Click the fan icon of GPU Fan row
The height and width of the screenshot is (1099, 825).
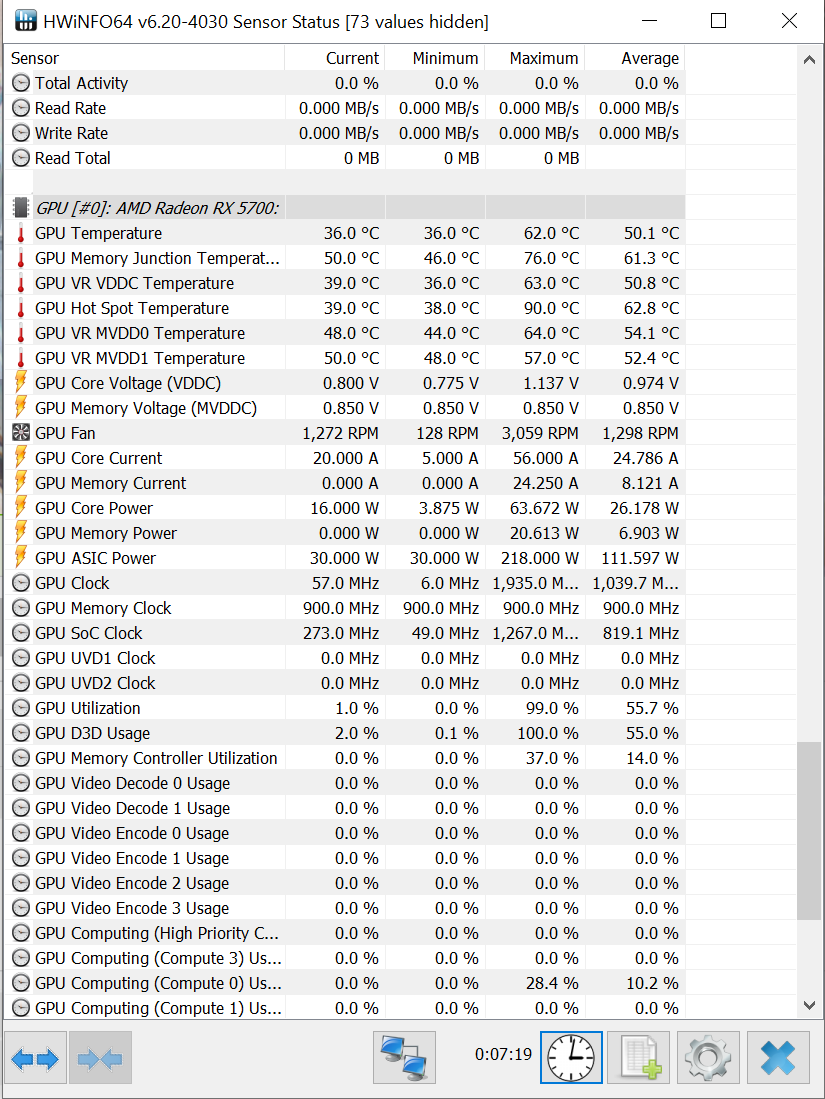click(x=21, y=432)
